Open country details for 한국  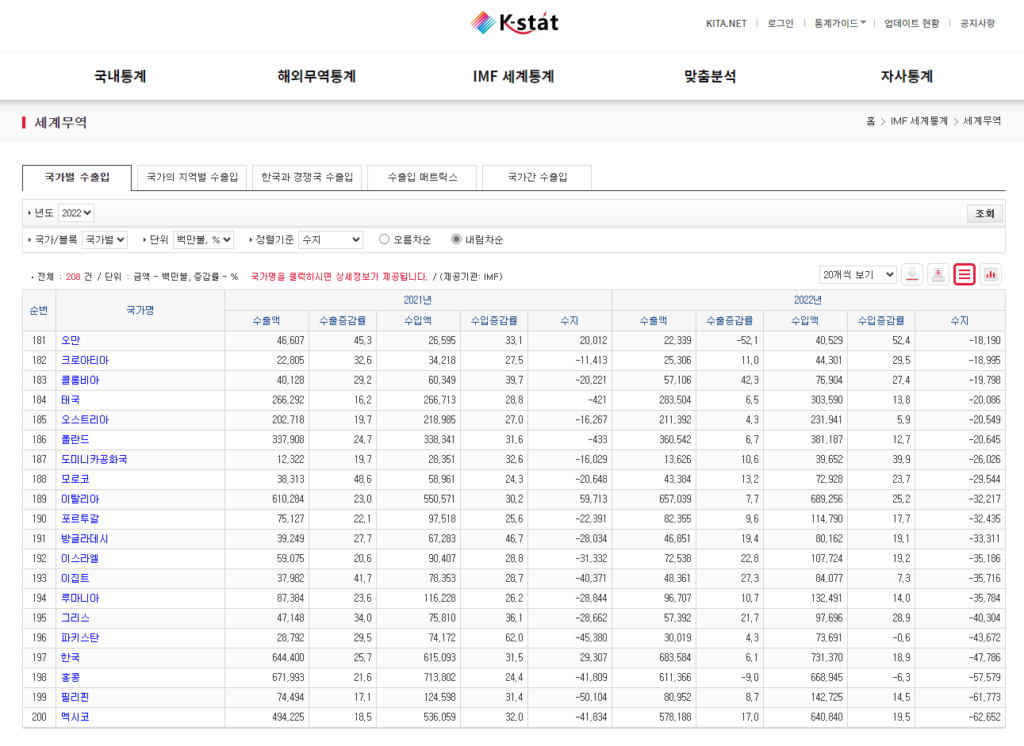(x=71, y=658)
